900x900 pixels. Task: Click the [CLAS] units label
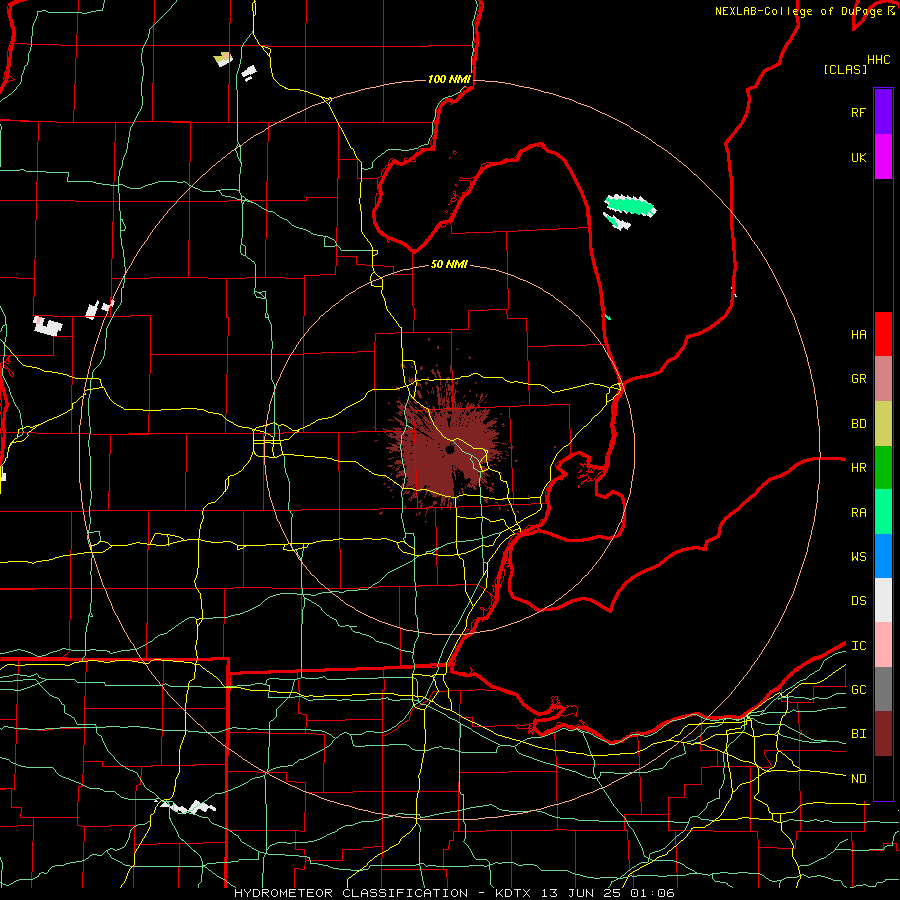845,69
